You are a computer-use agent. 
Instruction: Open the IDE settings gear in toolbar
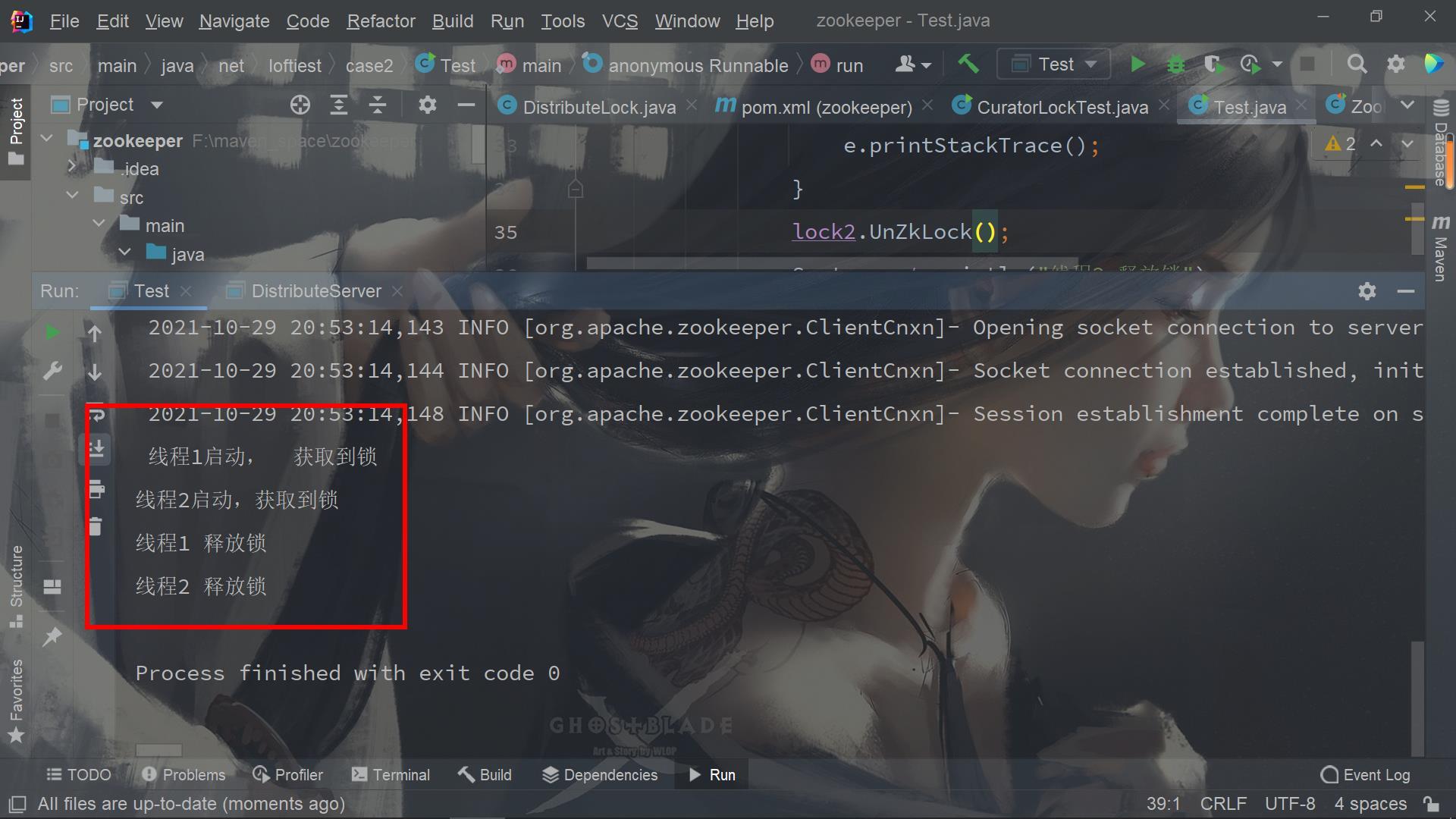click(x=1395, y=64)
